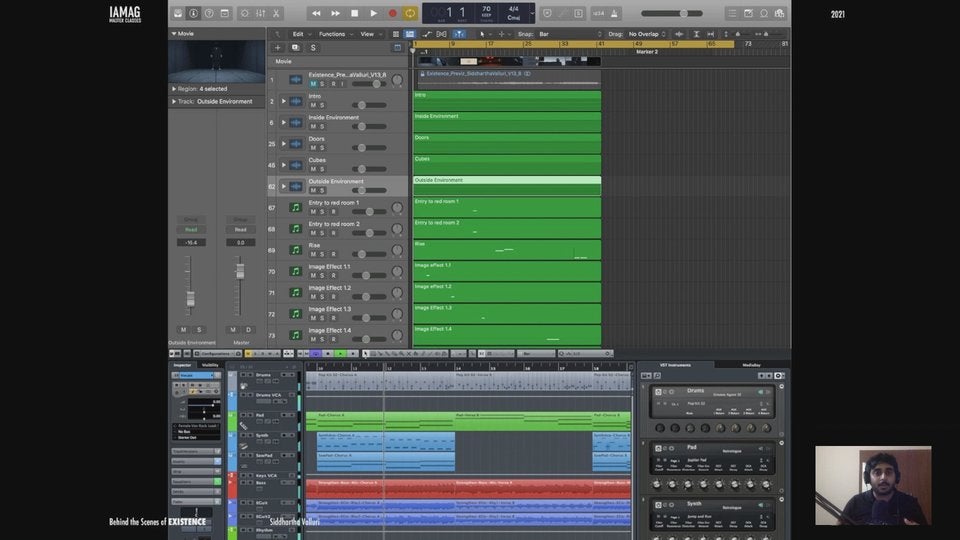960x540 pixels.
Task: Open the Scissors editors button
Action: coord(276,13)
